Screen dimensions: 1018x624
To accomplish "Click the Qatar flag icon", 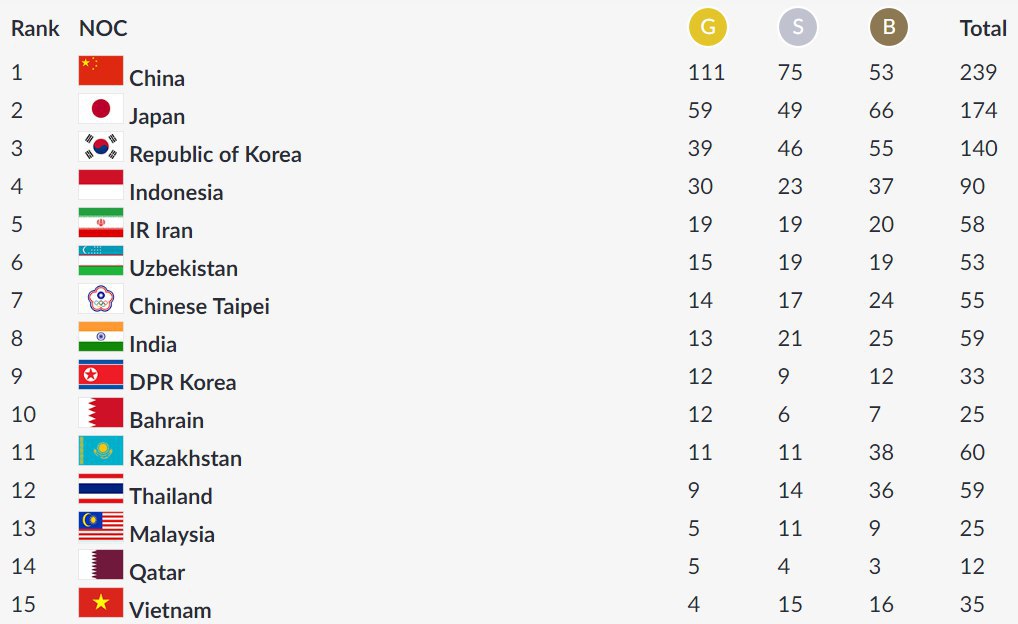I will (101, 565).
